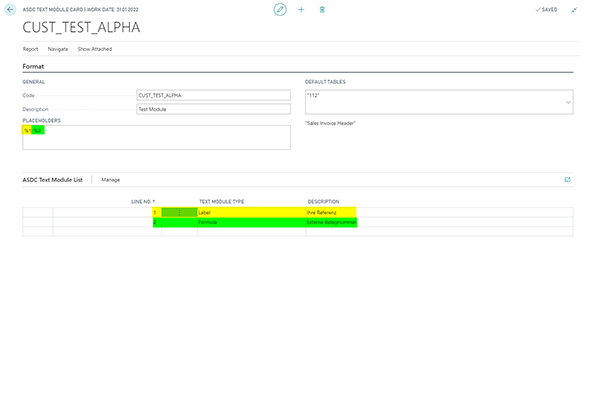Screen dimensions: 600x420
Task: Select the Formula text module type cell
Action: (x=250, y=223)
